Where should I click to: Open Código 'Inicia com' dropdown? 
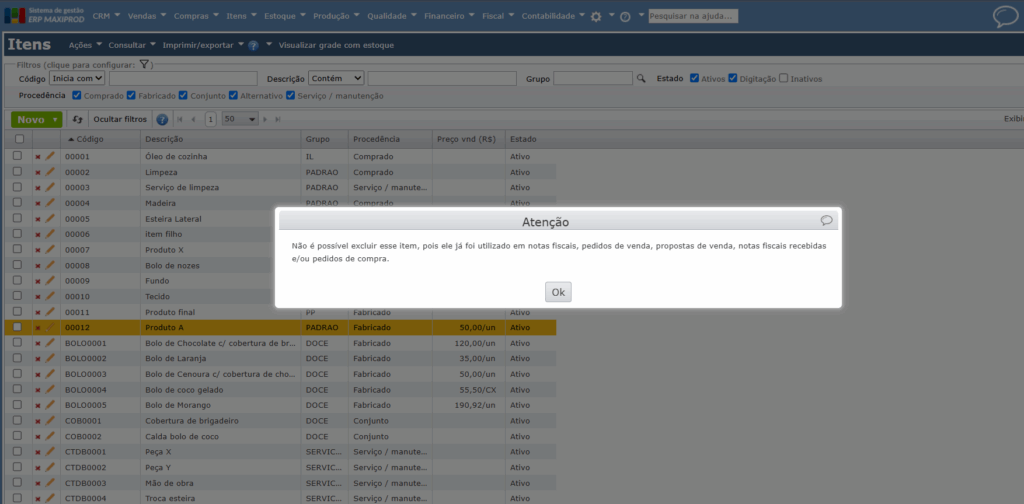77,78
